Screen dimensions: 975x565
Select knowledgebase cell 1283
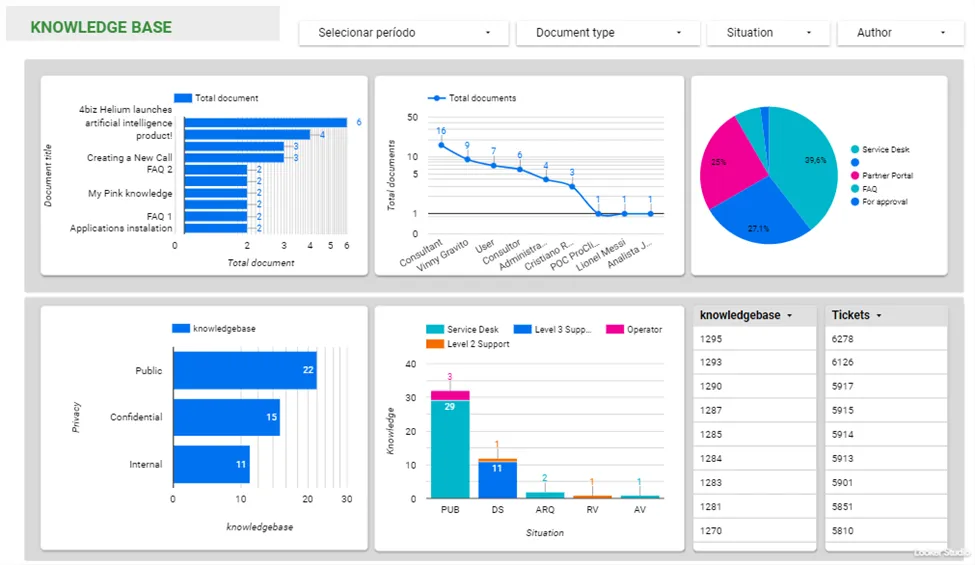point(754,482)
